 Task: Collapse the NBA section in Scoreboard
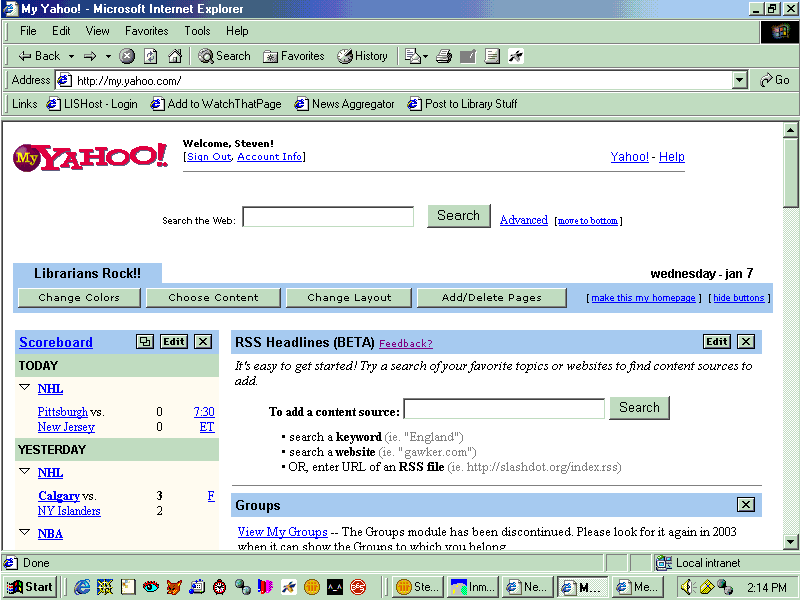[25, 533]
